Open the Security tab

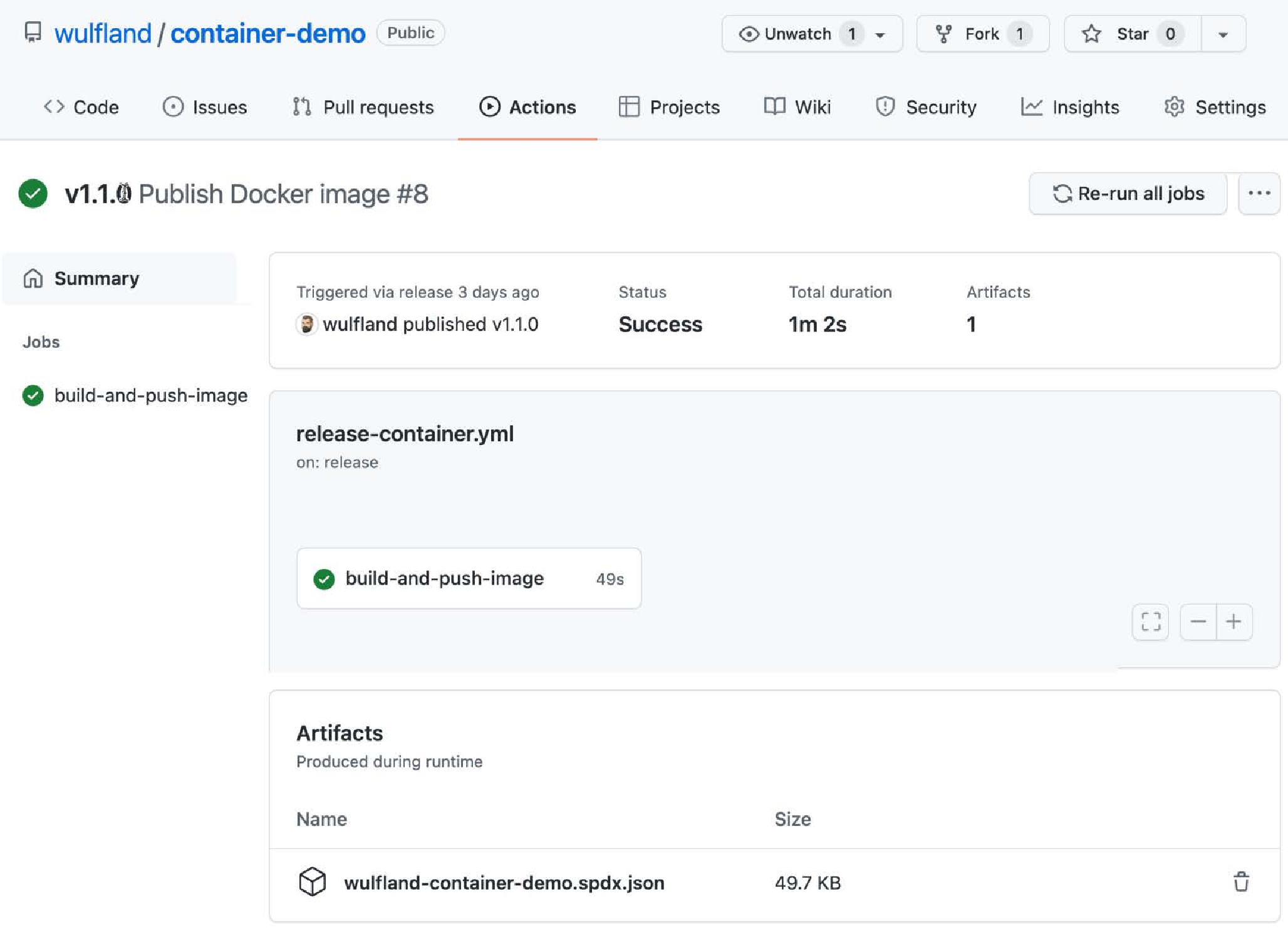pyautogui.click(x=926, y=107)
